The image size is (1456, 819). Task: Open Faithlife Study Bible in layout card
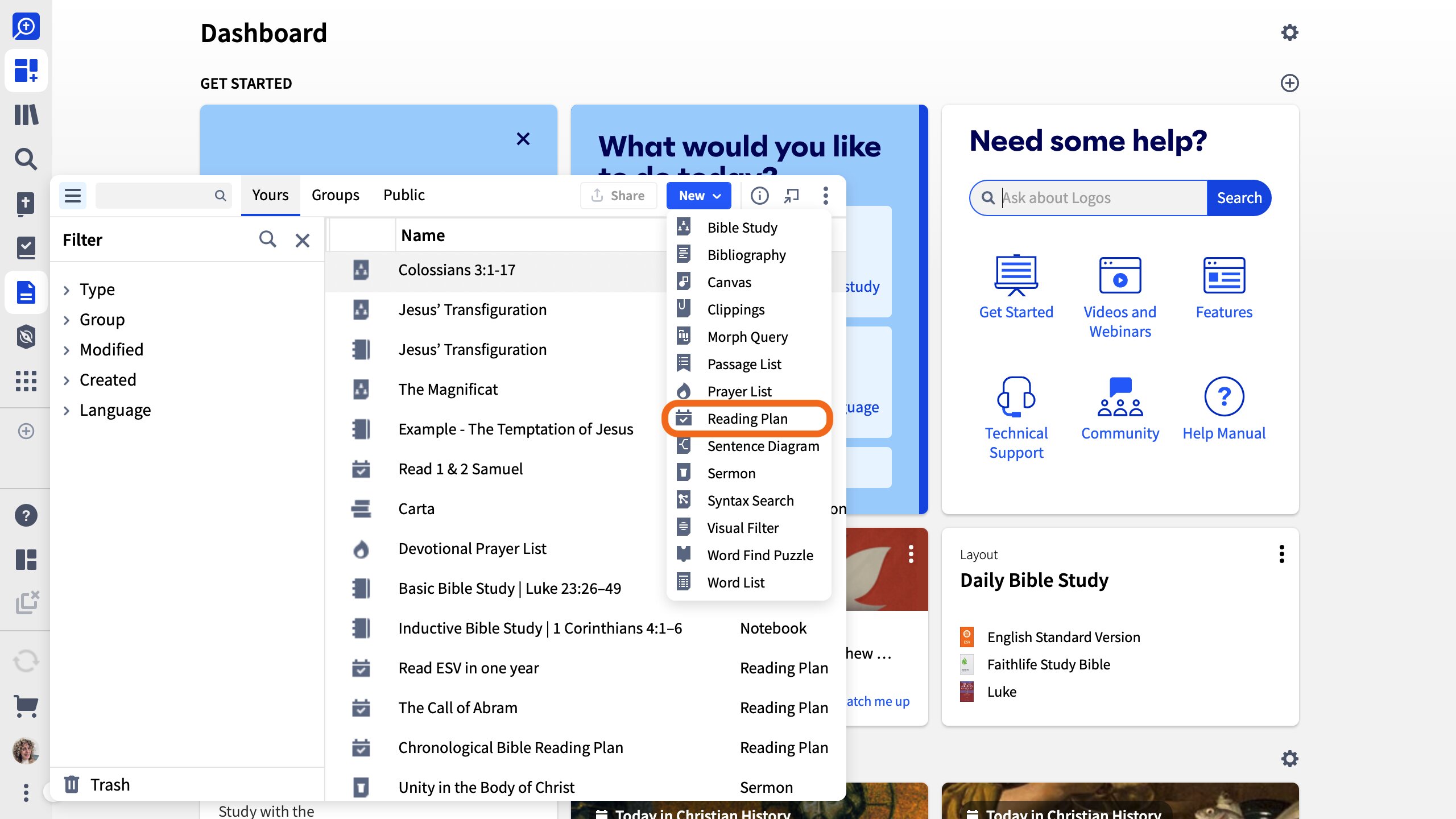[x=1035, y=664]
